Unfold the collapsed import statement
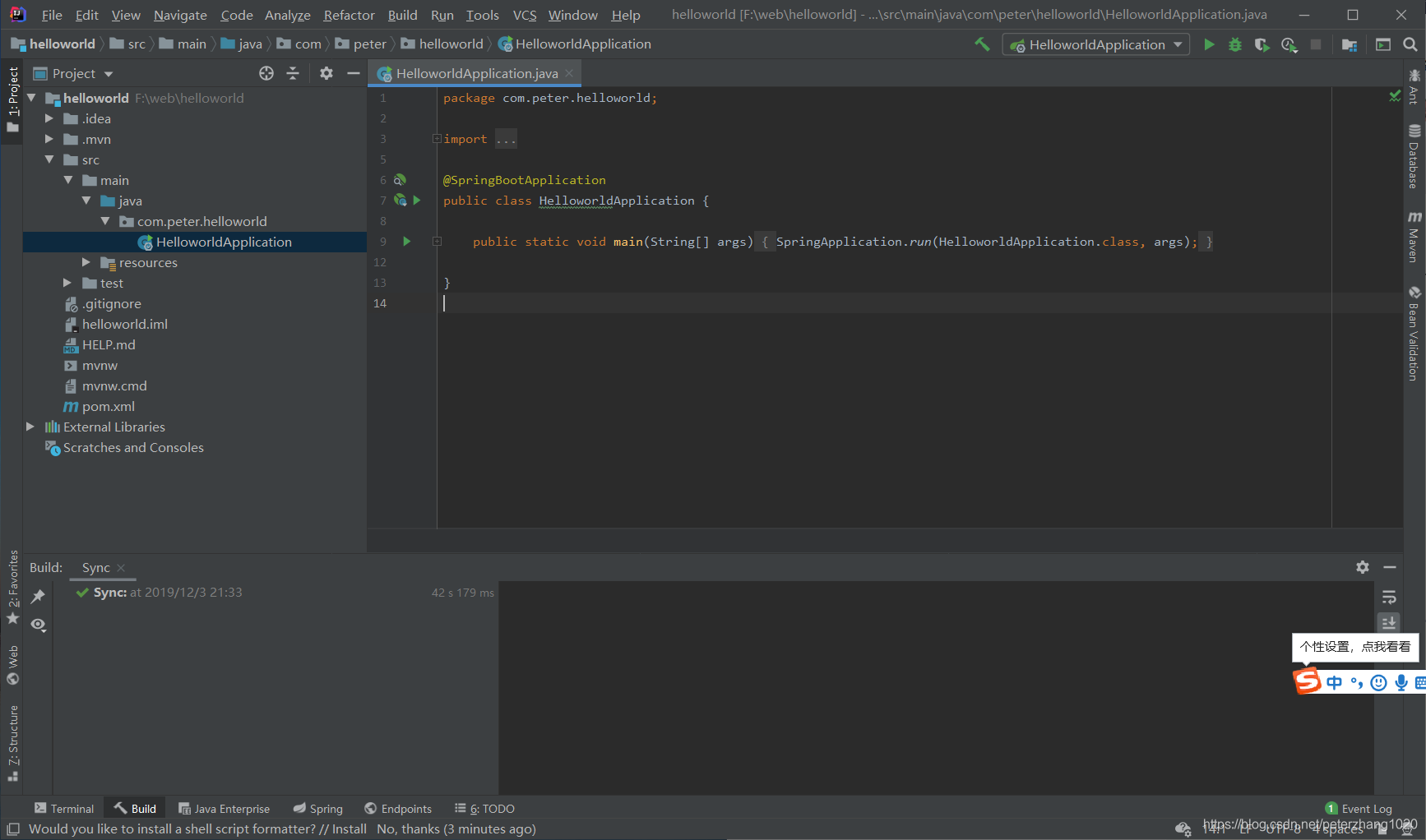This screenshot has height=840, width=1426. (x=437, y=138)
